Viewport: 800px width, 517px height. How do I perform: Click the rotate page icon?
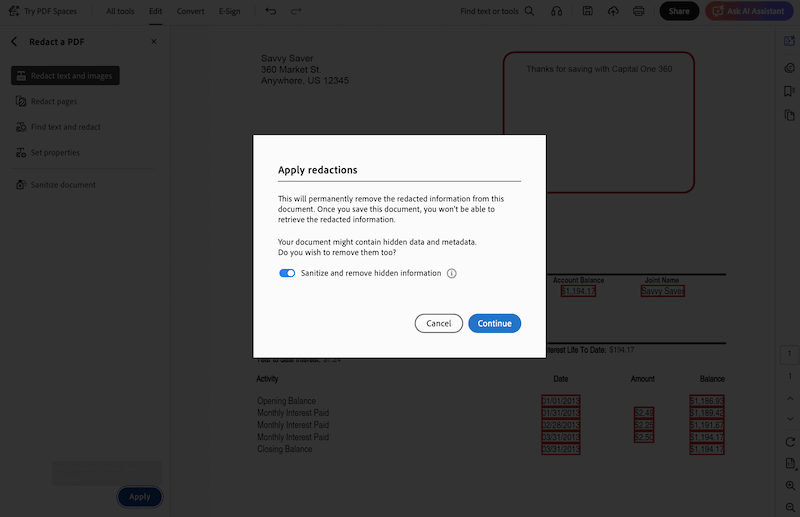pos(790,442)
